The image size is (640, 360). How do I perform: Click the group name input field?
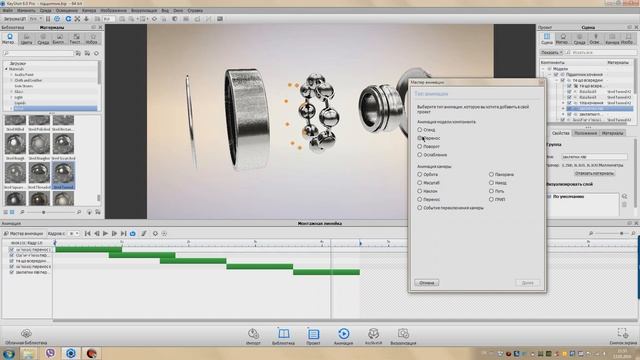tap(594, 157)
